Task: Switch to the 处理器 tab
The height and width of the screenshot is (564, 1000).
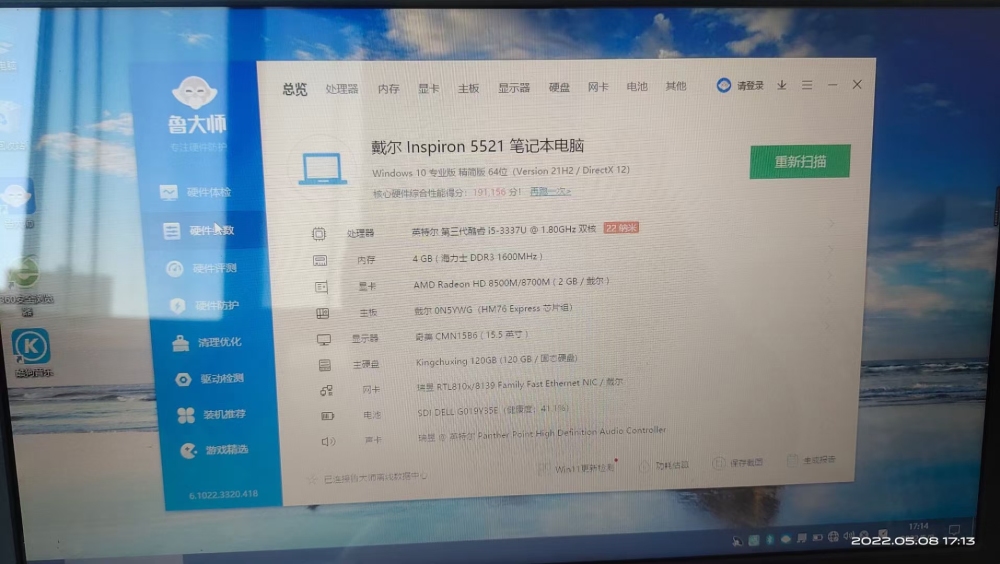Action: click(x=342, y=89)
